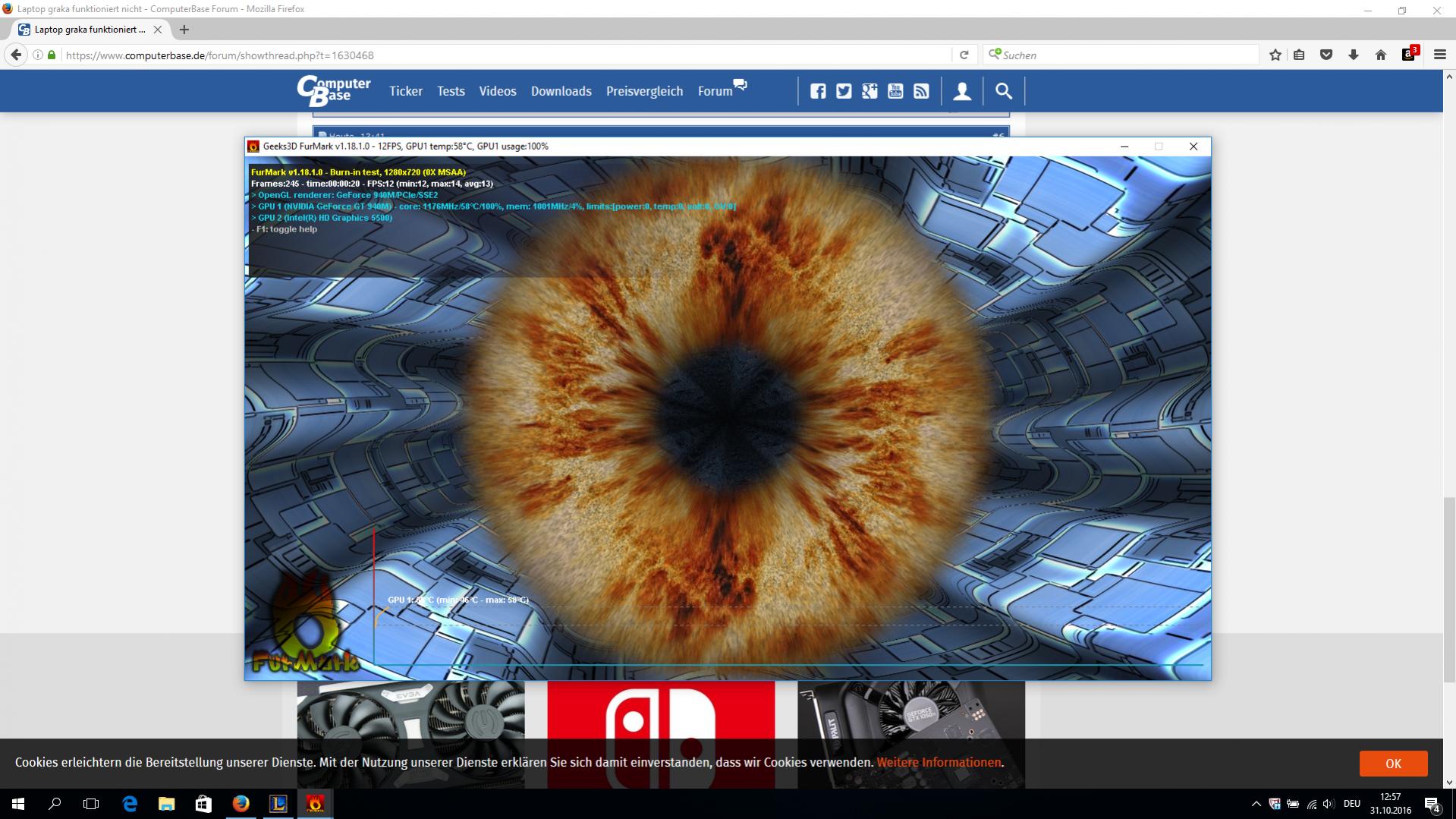Click the Suchen search field
This screenshot has width=1456, height=819.
click(1121, 55)
